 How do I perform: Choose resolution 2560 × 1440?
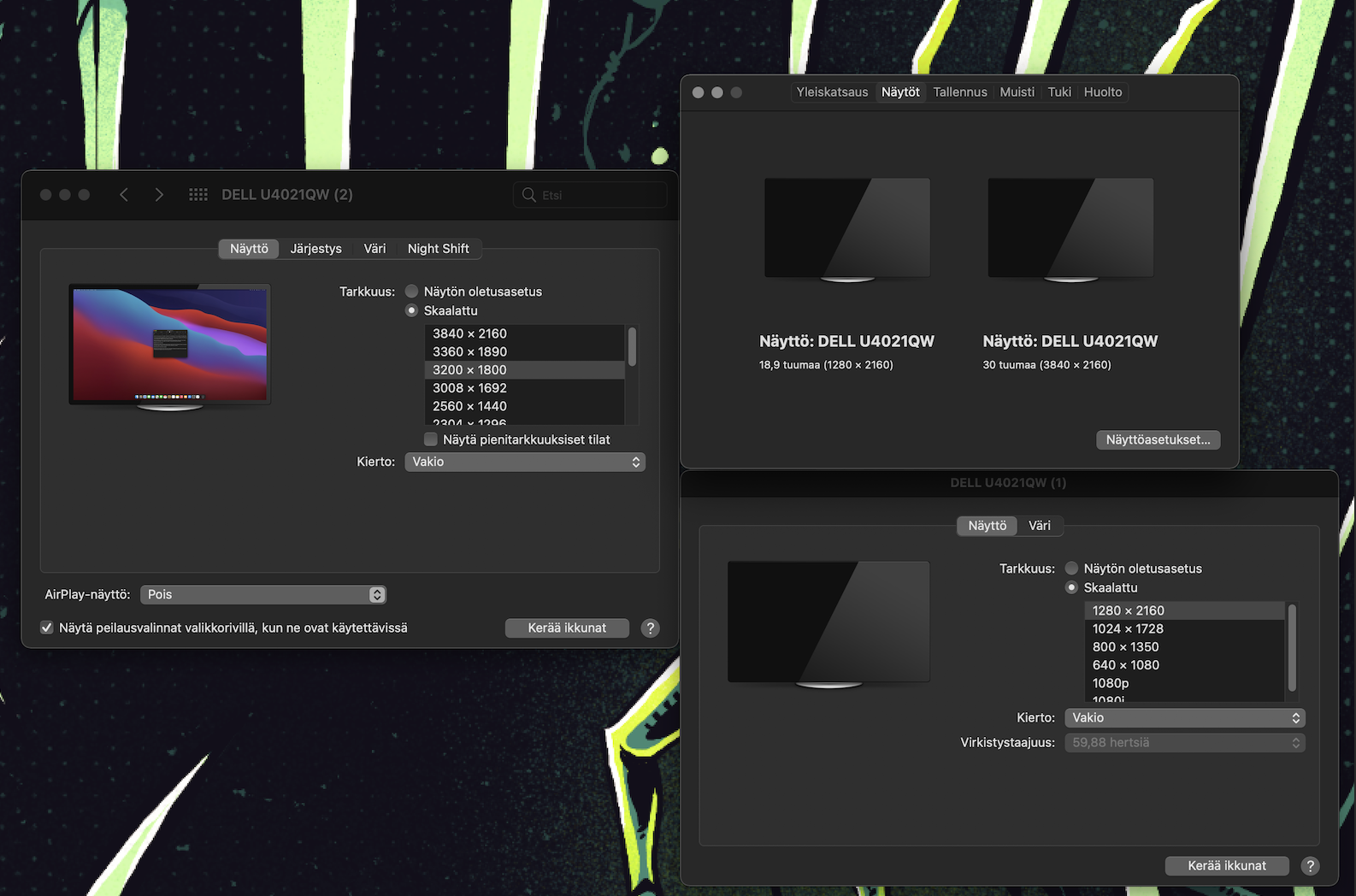pos(525,406)
